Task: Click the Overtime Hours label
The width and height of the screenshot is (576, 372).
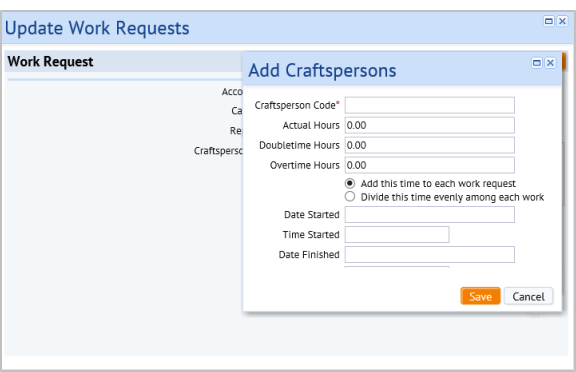Action: point(305,165)
